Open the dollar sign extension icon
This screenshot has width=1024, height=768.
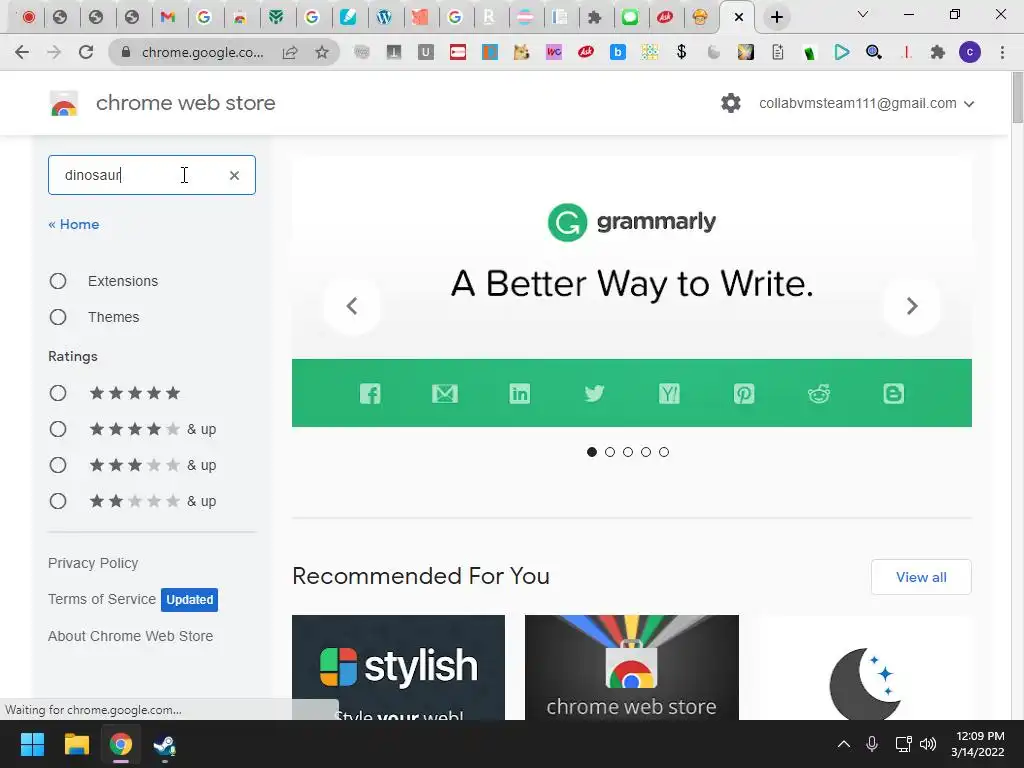coord(681,52)
